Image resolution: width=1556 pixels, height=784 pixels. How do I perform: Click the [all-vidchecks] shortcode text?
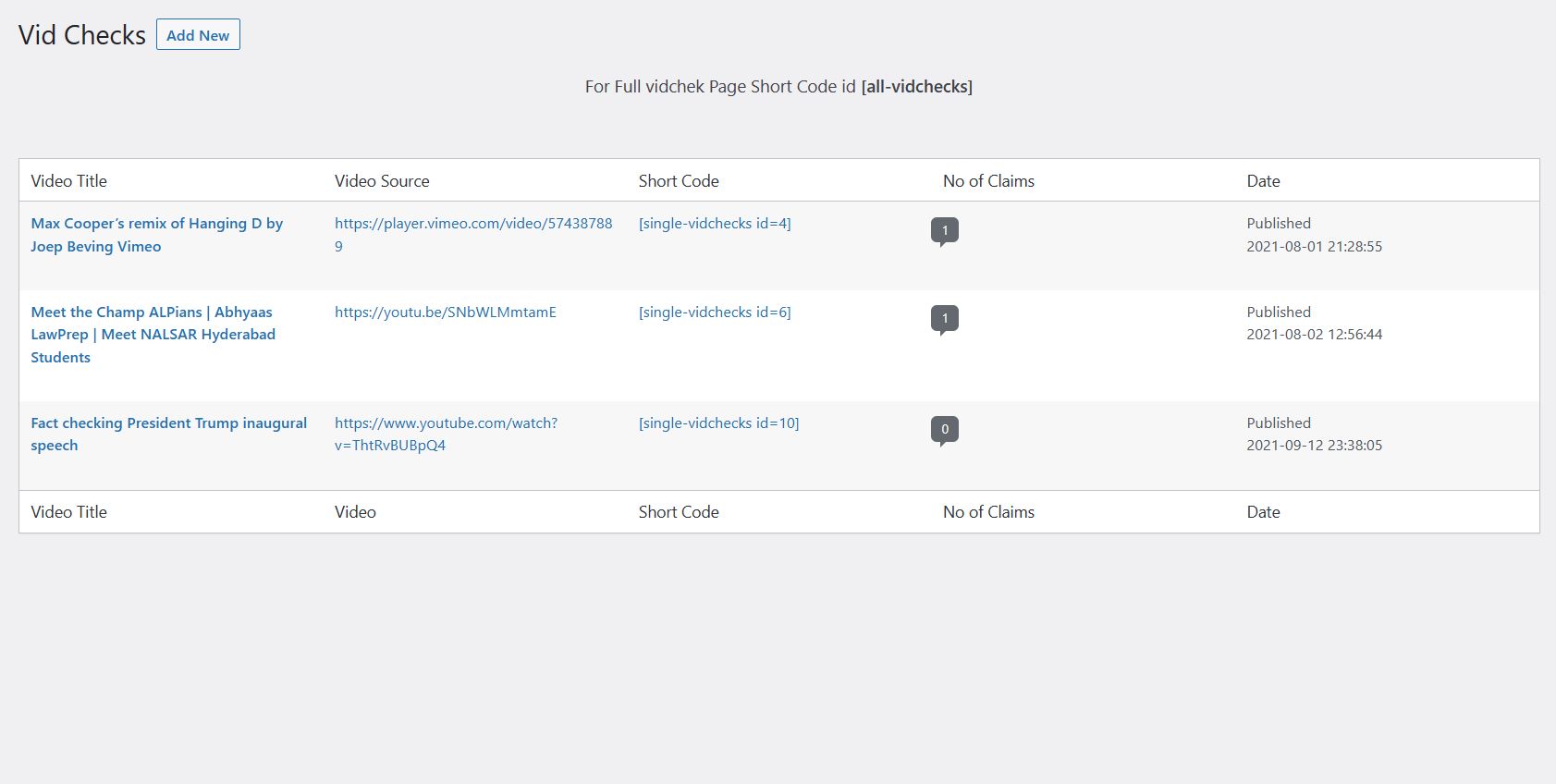916,87
